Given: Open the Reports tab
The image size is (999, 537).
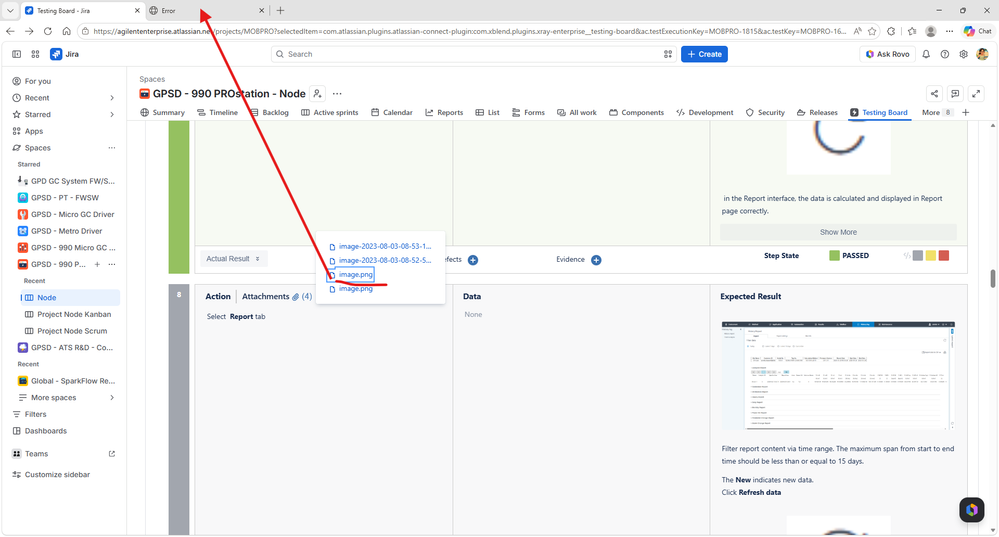Looking at the screenshot, I should [x=444, y=113].
